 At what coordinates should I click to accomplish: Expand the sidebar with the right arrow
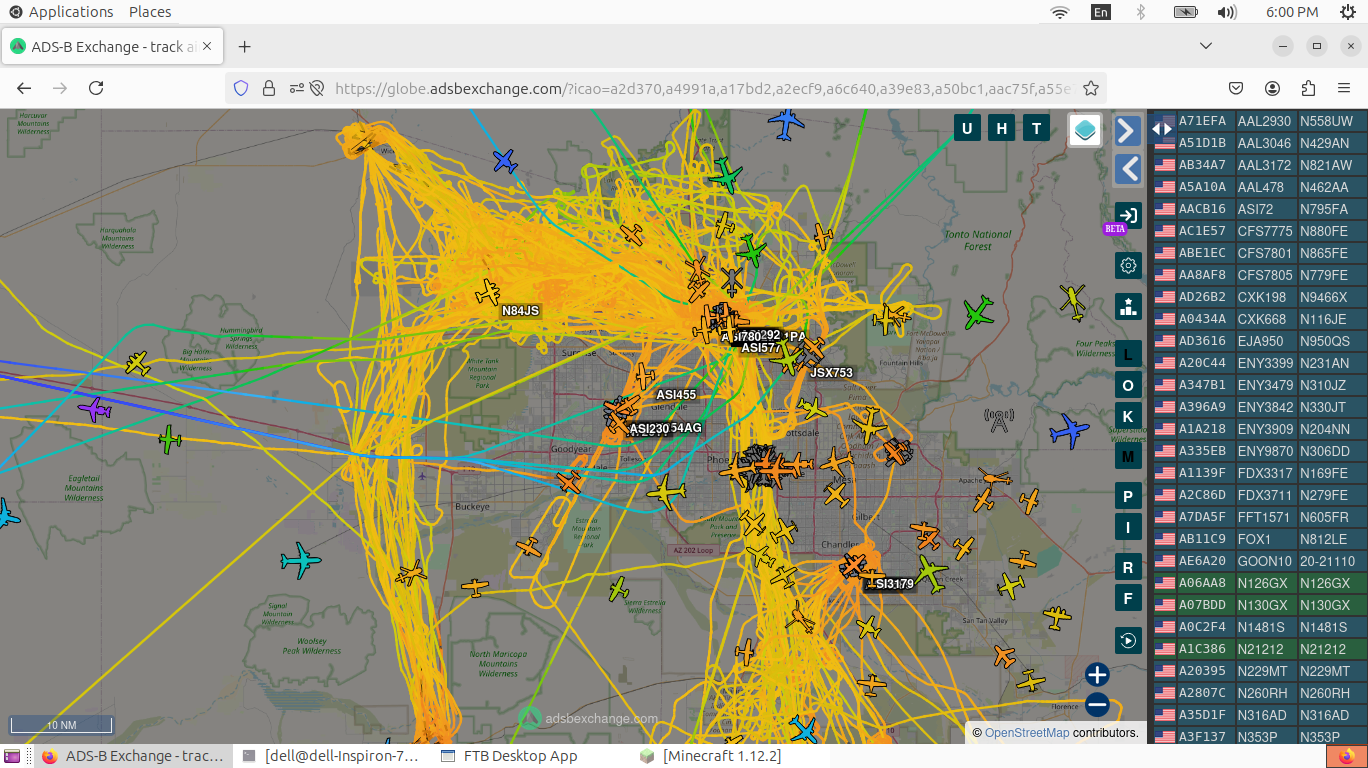(1128, 130)
